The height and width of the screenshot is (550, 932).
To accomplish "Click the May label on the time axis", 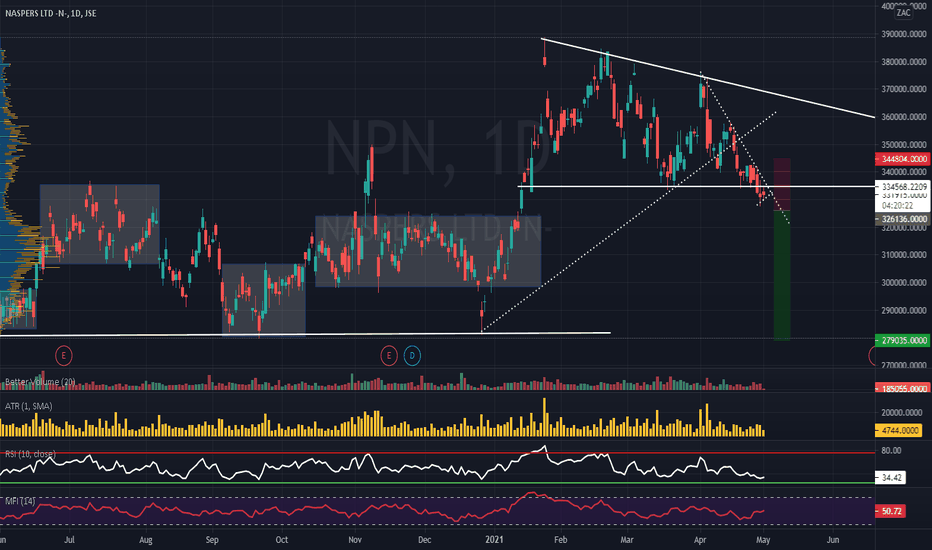I will tap(763, 540).
